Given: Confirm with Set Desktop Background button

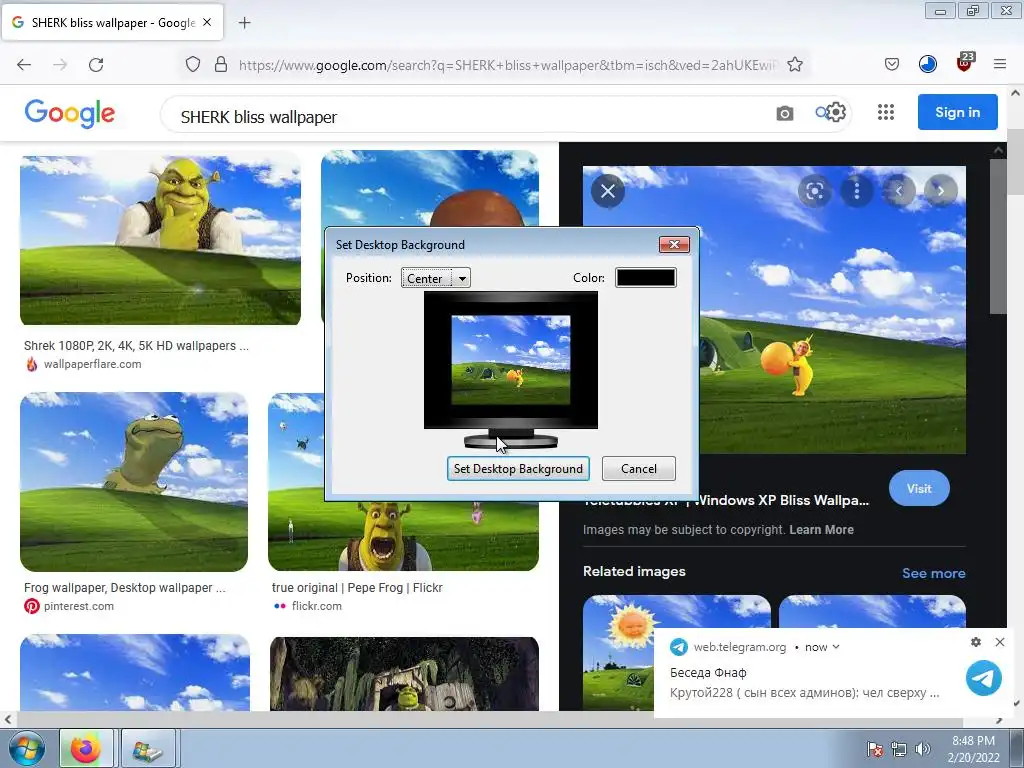Looking at the screenshot, I should pyautogui.click(x=519, y=469).
